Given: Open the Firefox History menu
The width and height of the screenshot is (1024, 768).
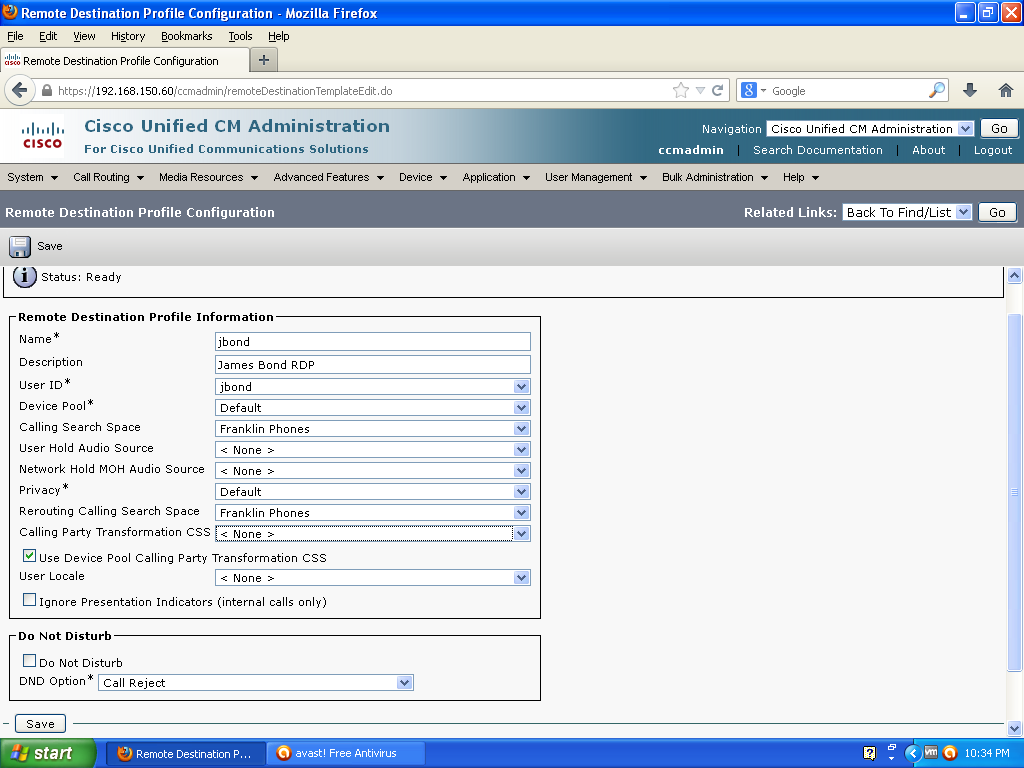Looking at the screenshot, I should pos(128,36).
